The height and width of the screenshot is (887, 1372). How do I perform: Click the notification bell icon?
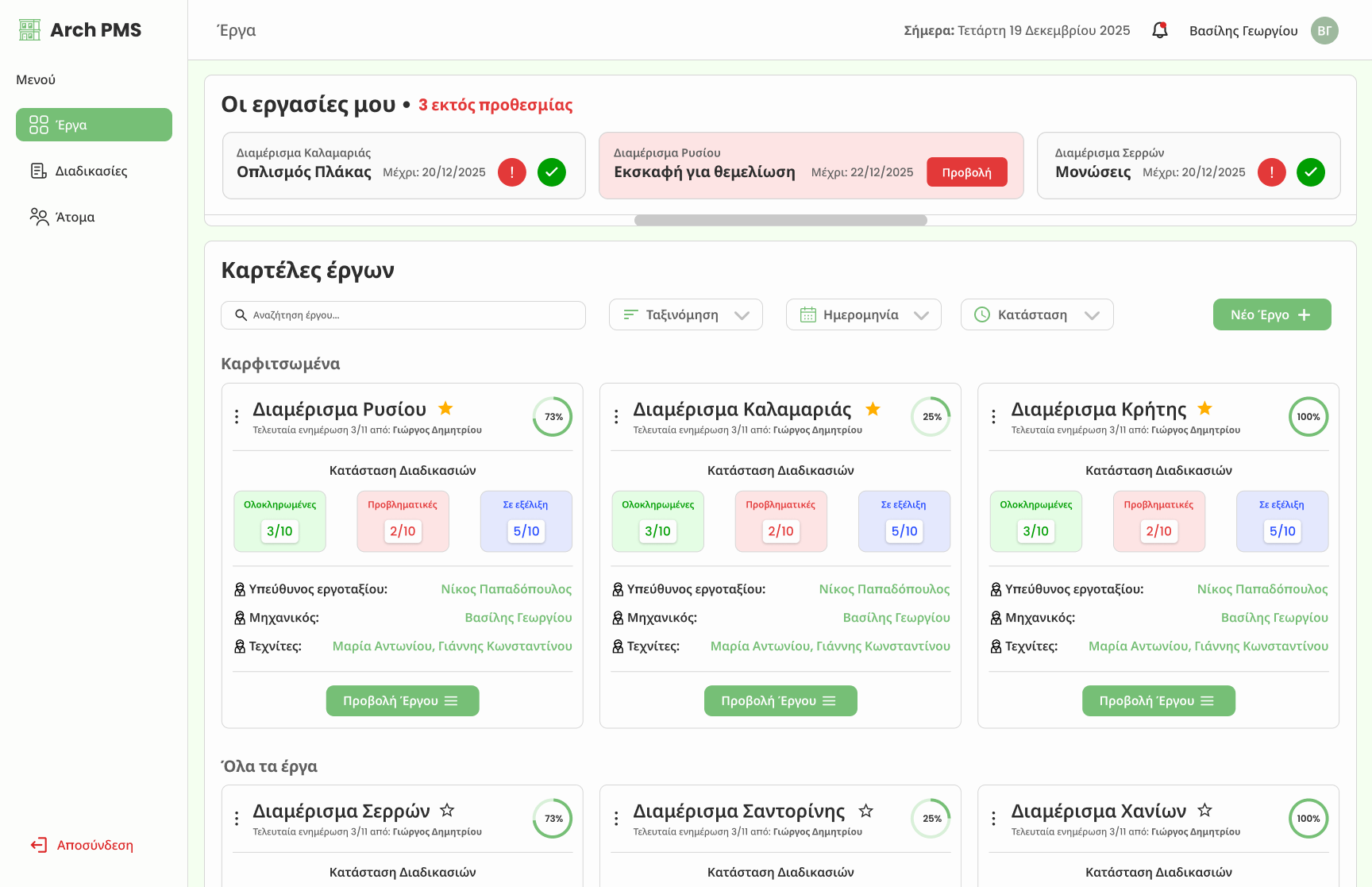click(x=1159, y=31)
